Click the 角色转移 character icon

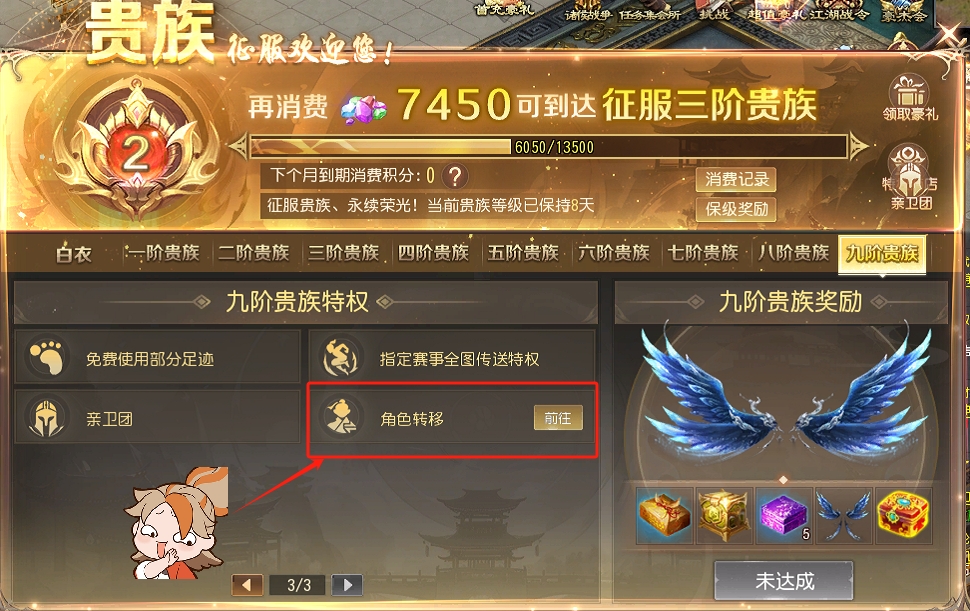click(x=341, y=417)
